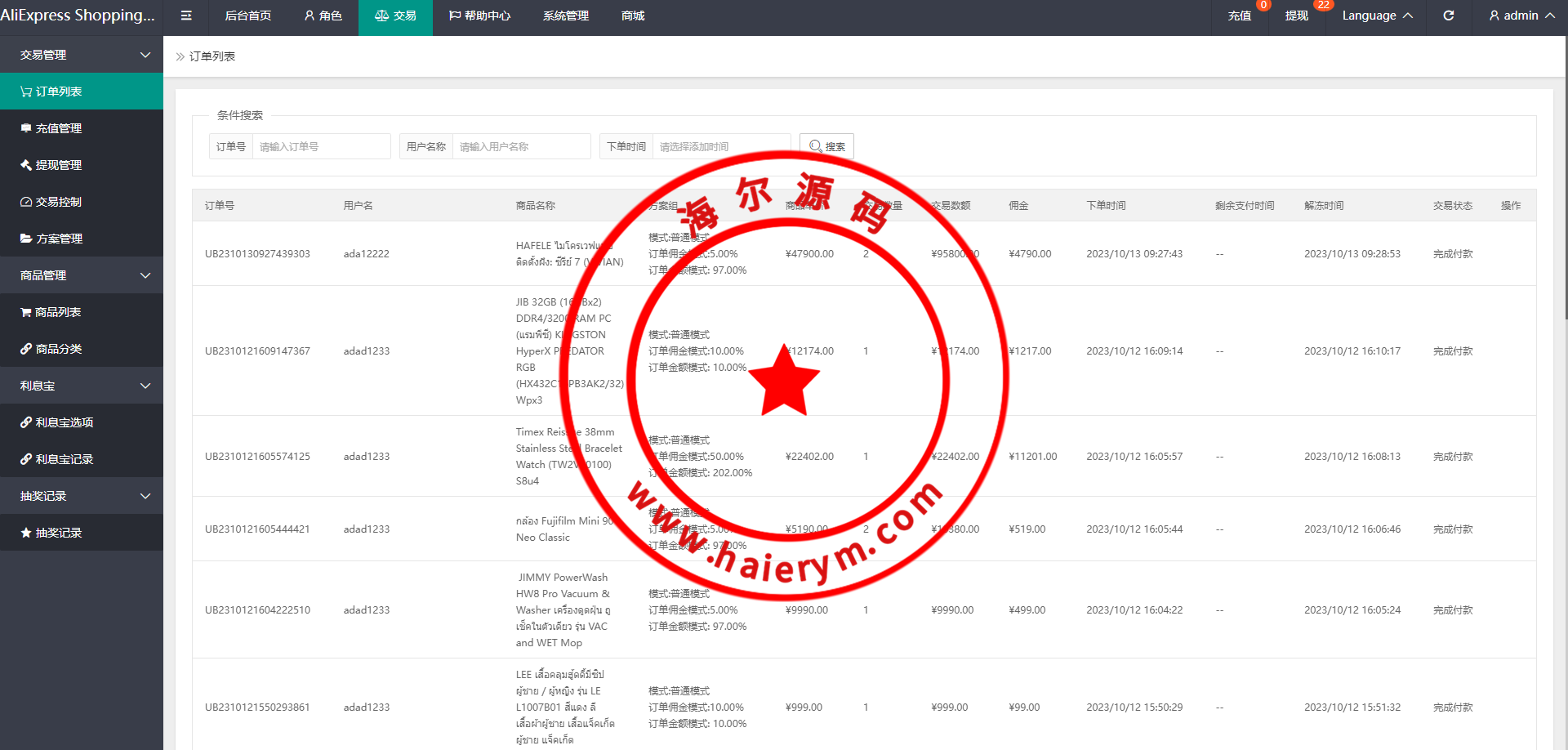Open 提现管理 sidebar item
1568x750 pixels.
(x=82, y=165)
